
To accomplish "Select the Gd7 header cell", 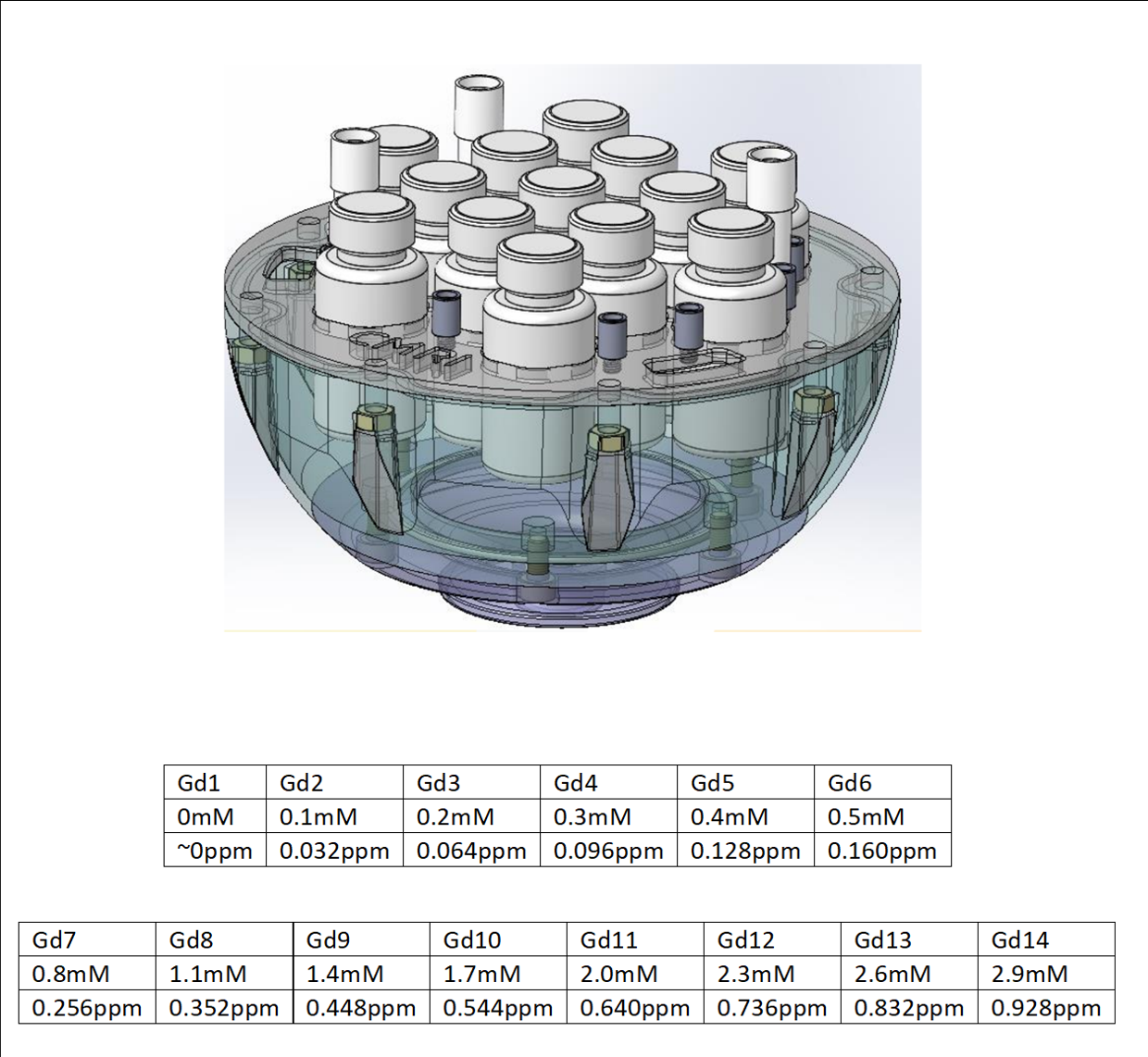I will point(87,940).
